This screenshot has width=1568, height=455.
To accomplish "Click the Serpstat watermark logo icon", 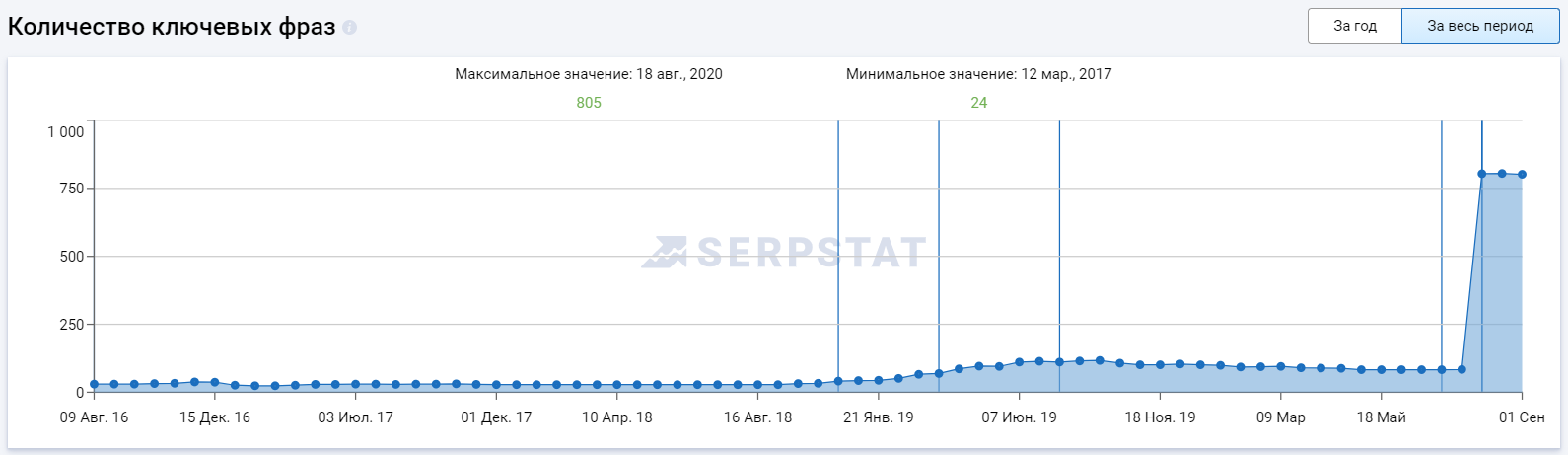I will point(664,253).
